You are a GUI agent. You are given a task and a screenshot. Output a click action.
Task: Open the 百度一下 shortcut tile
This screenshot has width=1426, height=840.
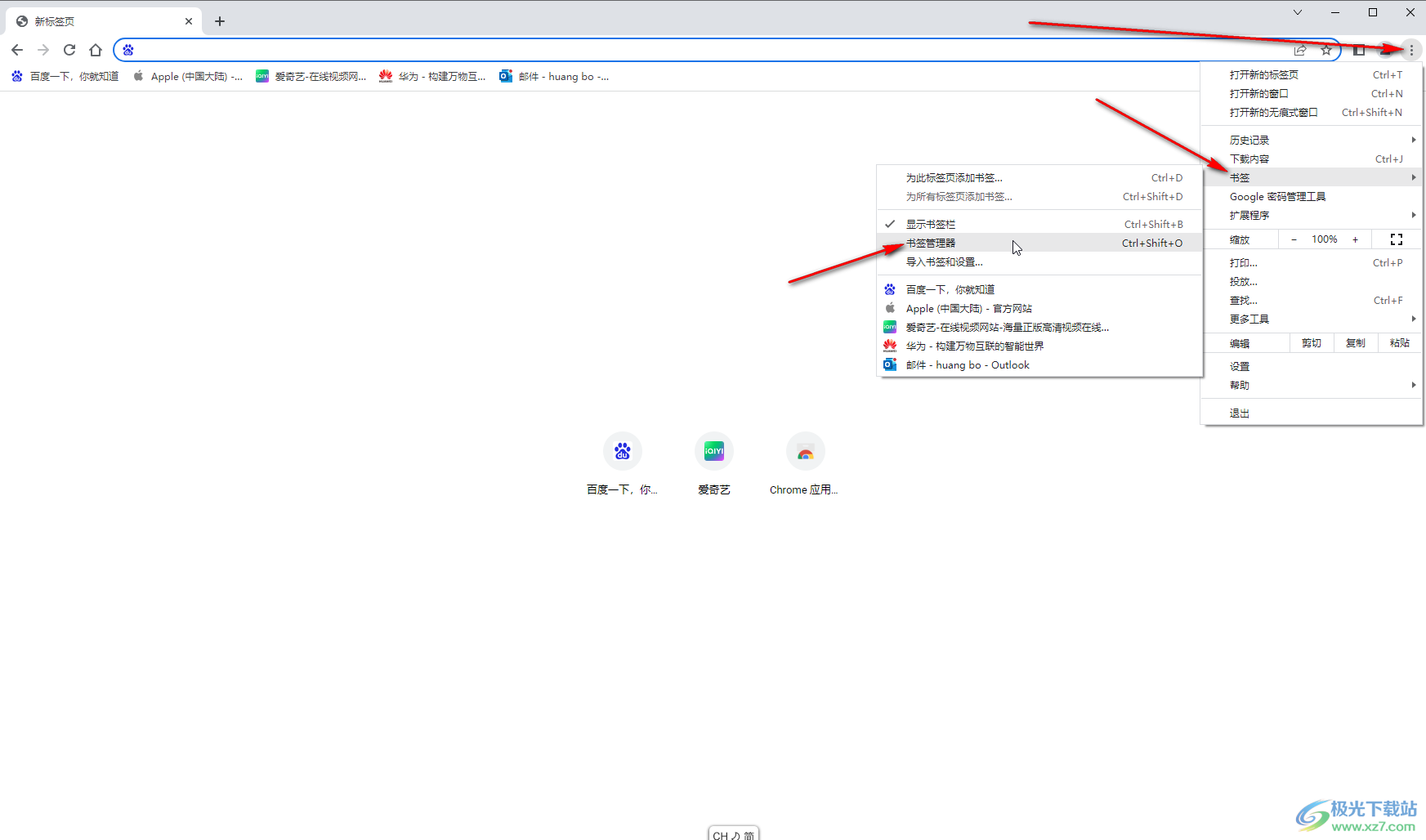(x=623, y=463)
